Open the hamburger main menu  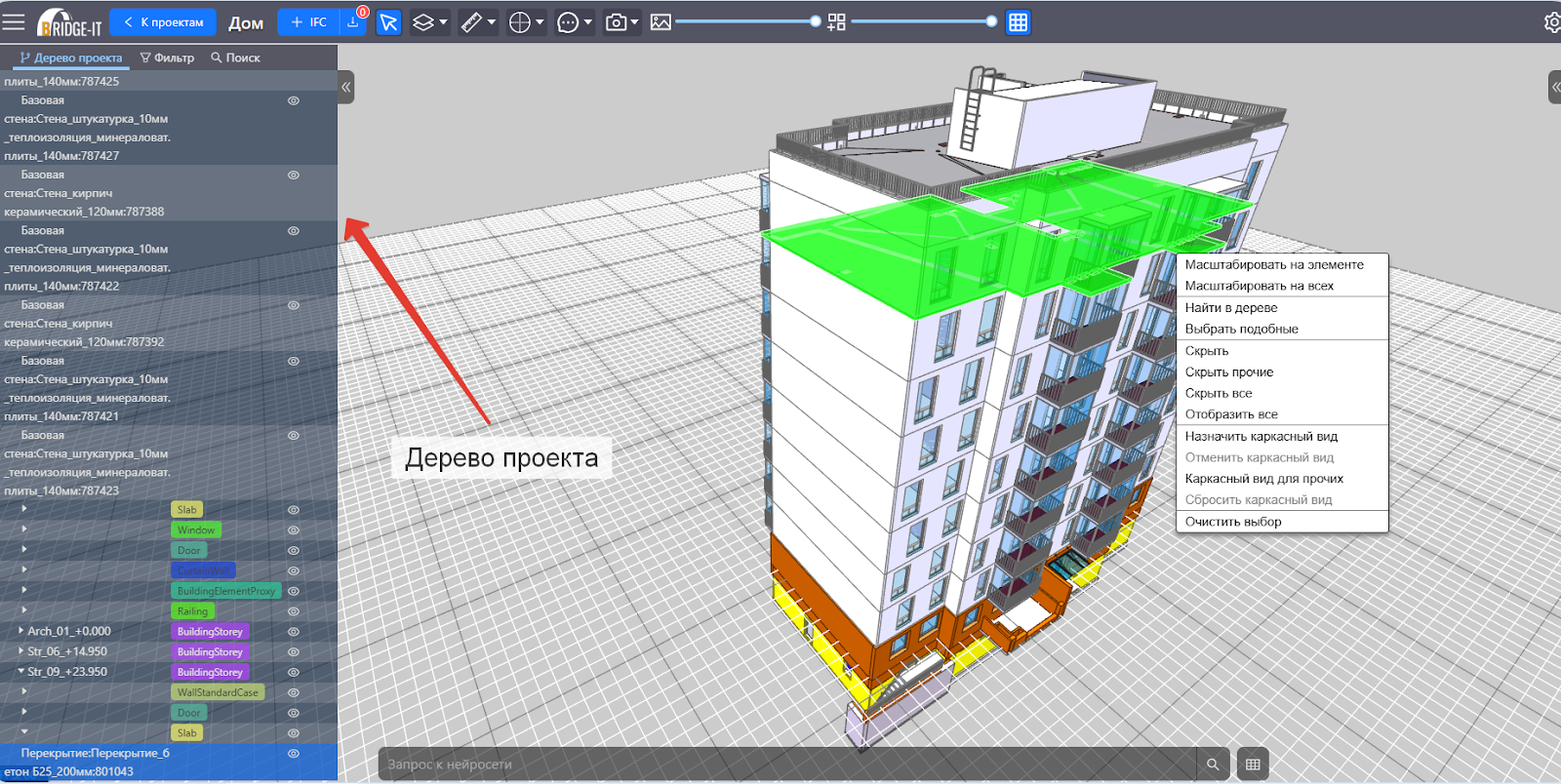pos(14,21)
